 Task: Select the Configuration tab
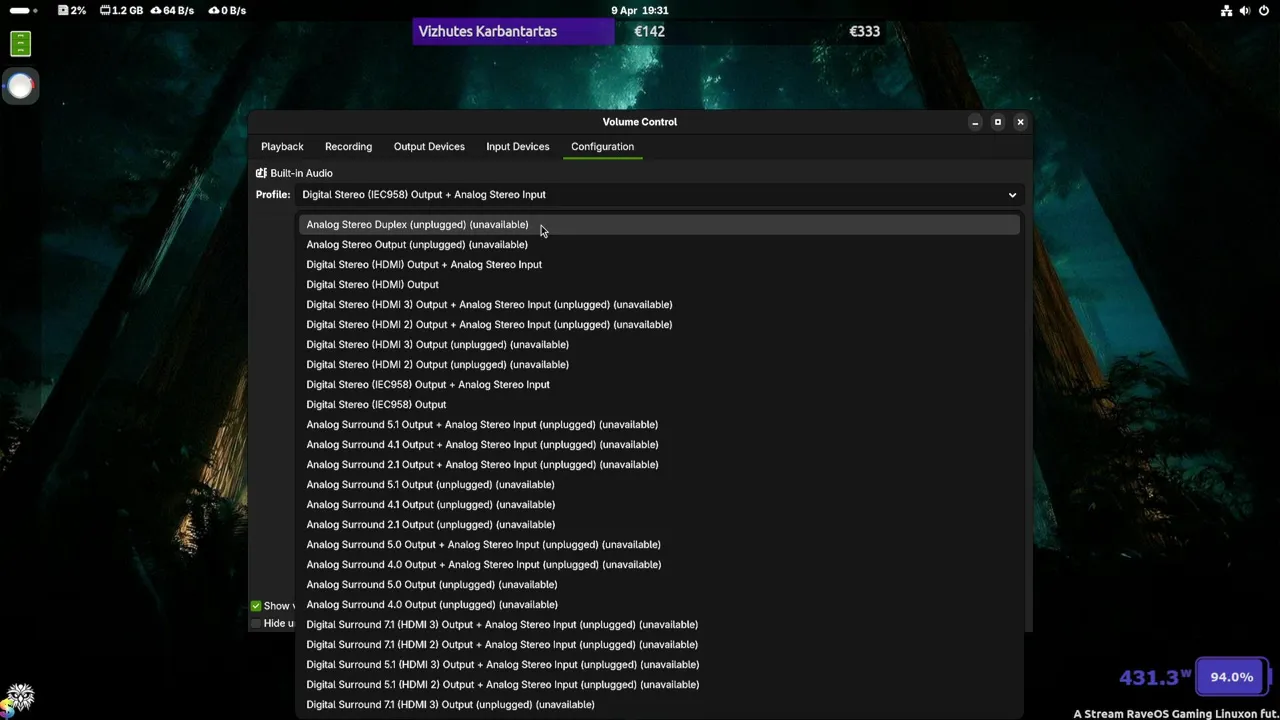click(x=602, y=146)
